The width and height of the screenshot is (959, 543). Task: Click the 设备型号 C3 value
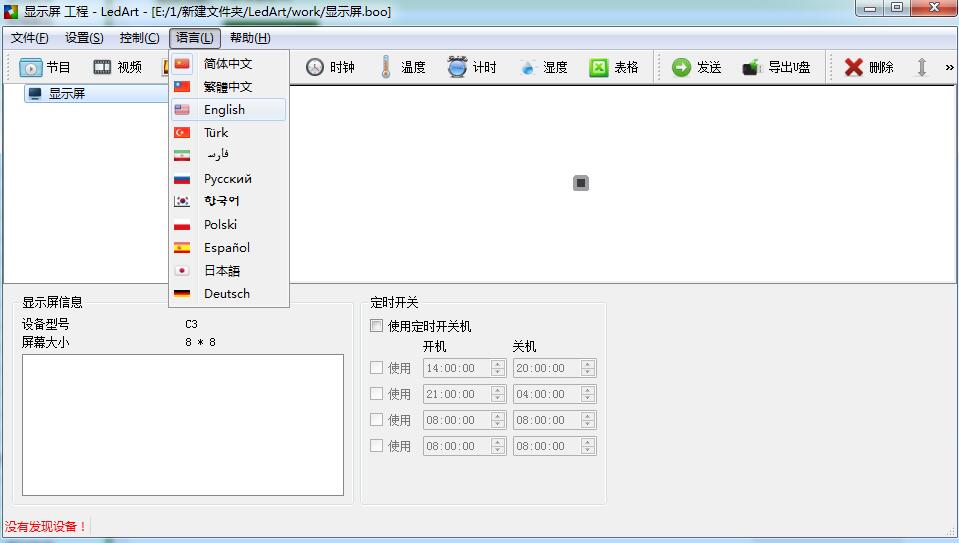pos(191,324)
